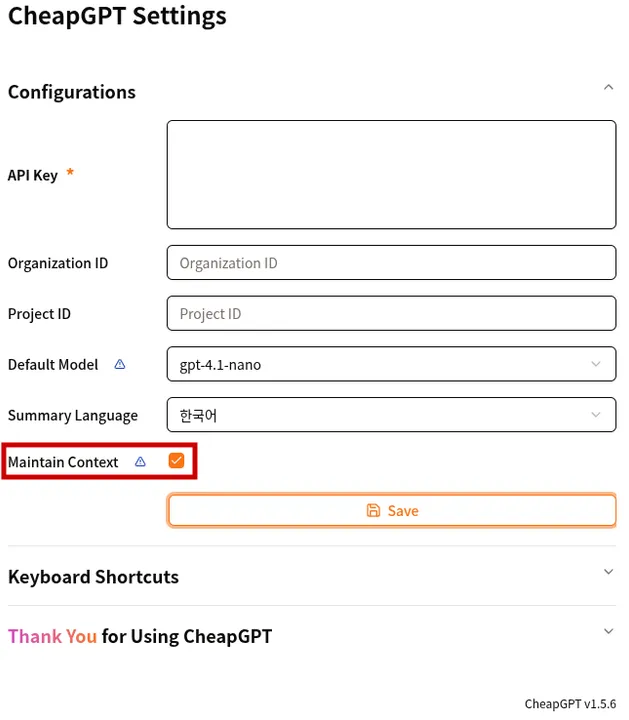Collapse the Configurations section header

(x=72, y=92)
